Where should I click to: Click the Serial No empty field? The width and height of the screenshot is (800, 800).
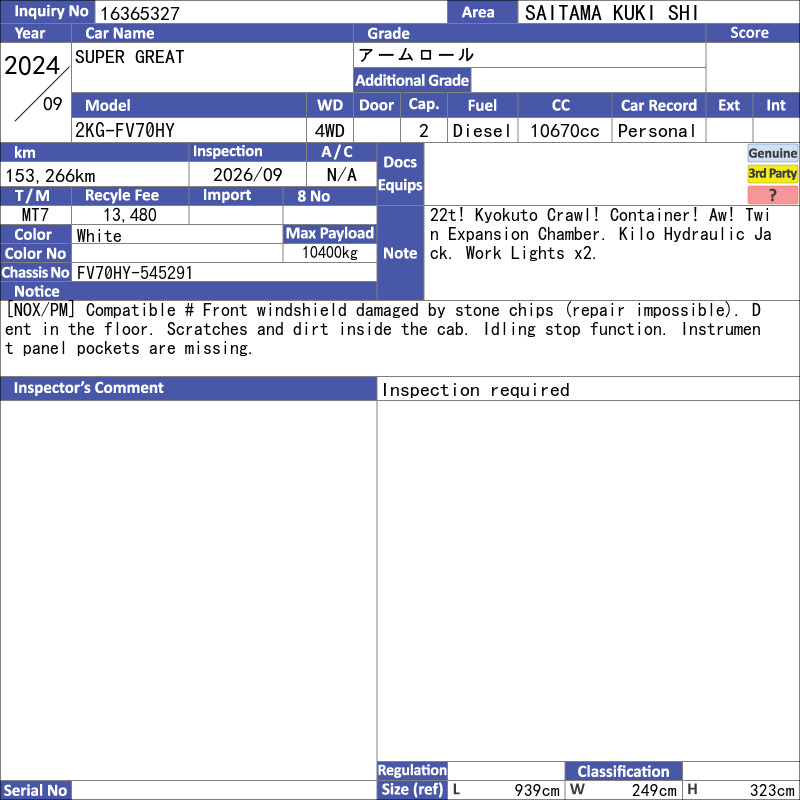224,790
